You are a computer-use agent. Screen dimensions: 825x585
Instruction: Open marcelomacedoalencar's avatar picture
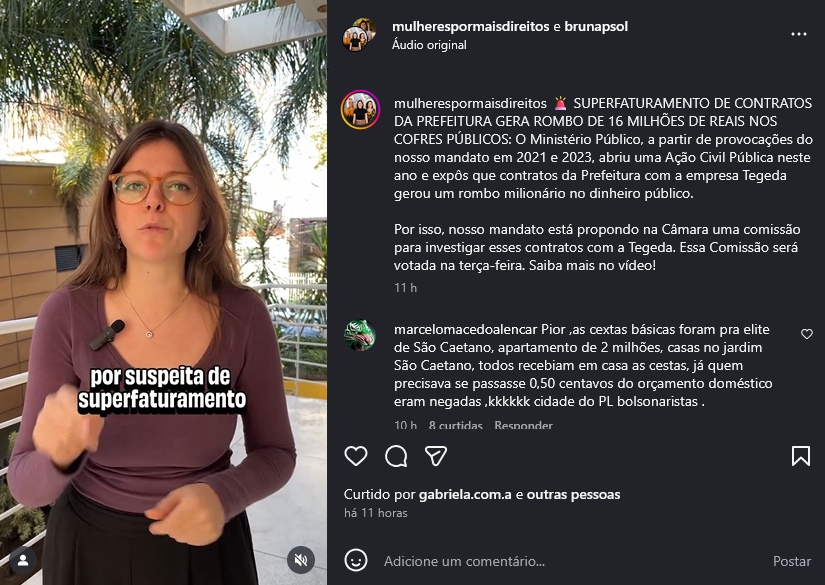point(360,335)
